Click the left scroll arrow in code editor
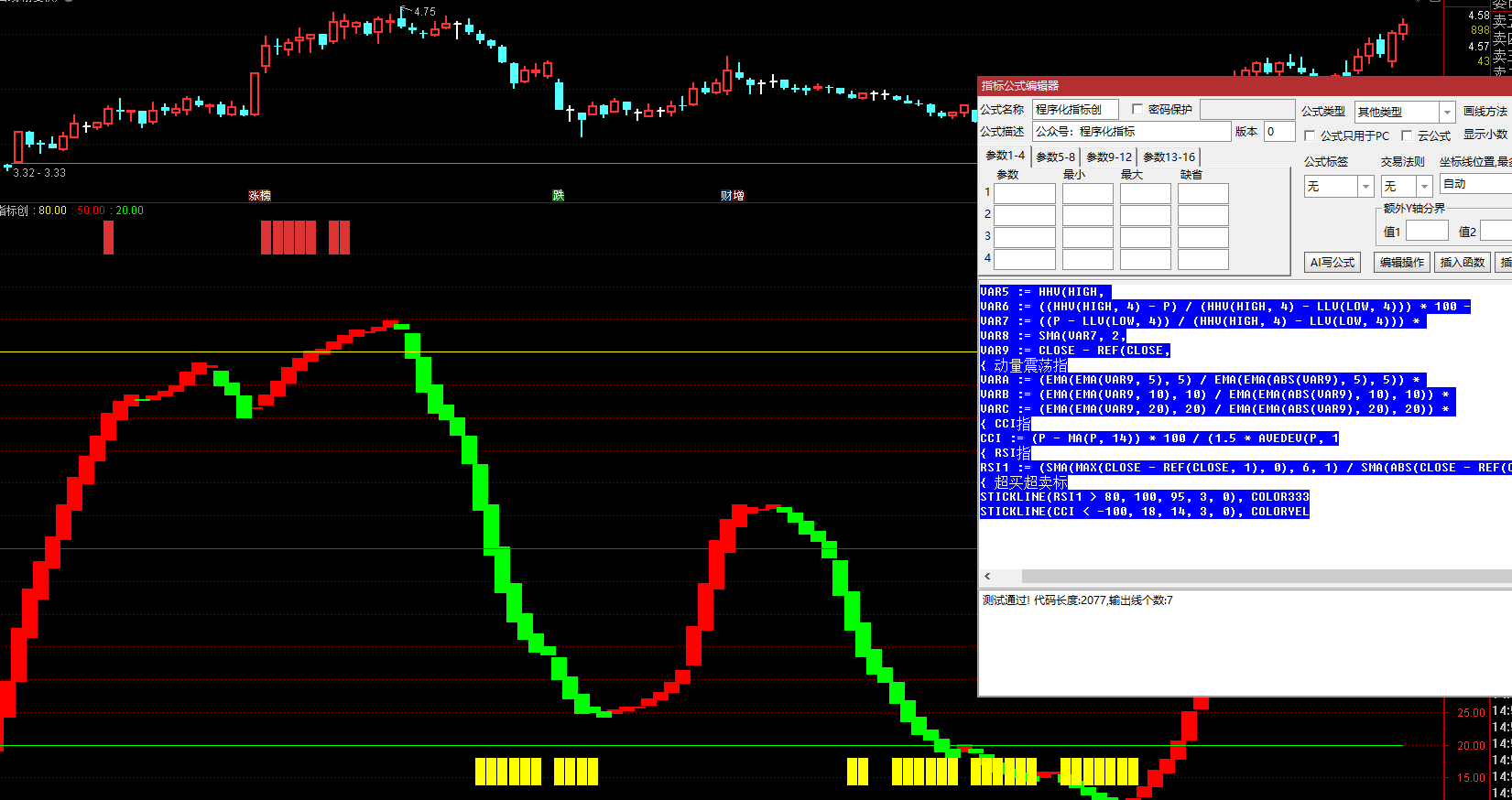 click(x=987, y=577)
